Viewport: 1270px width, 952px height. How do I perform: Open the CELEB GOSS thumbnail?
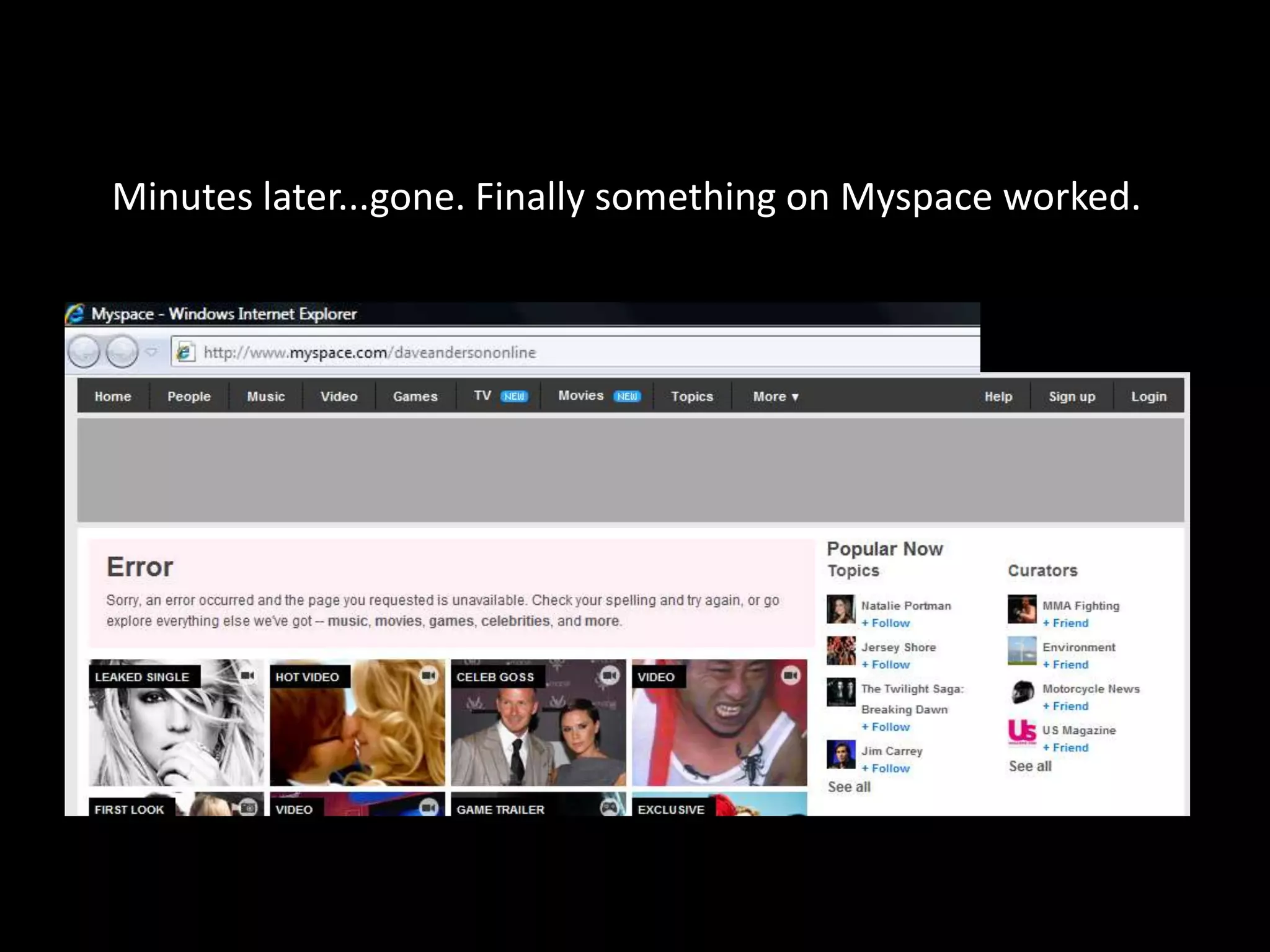pyautogui.click(x=538, y=723)
